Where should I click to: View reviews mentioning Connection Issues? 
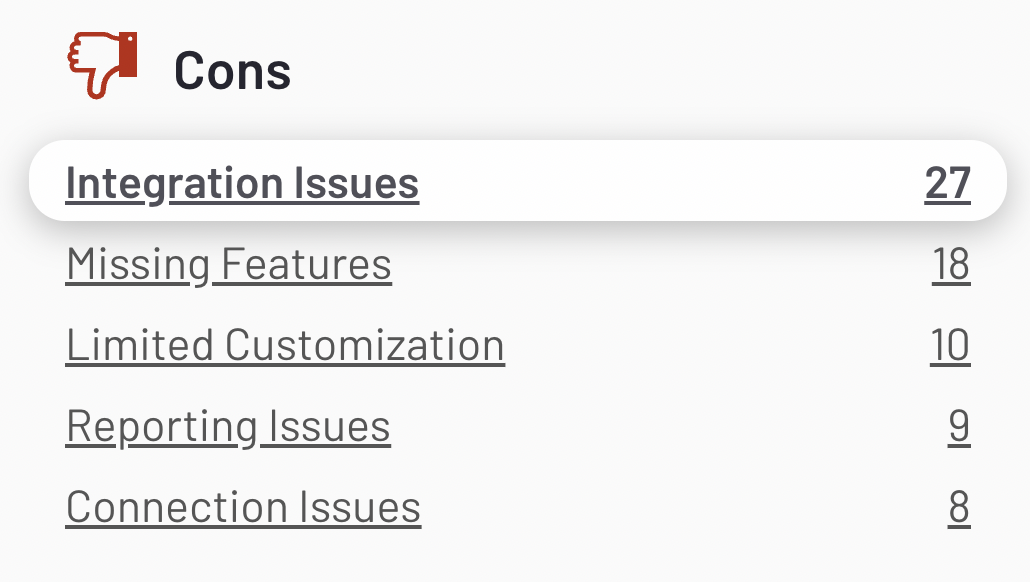click(243, 507)
